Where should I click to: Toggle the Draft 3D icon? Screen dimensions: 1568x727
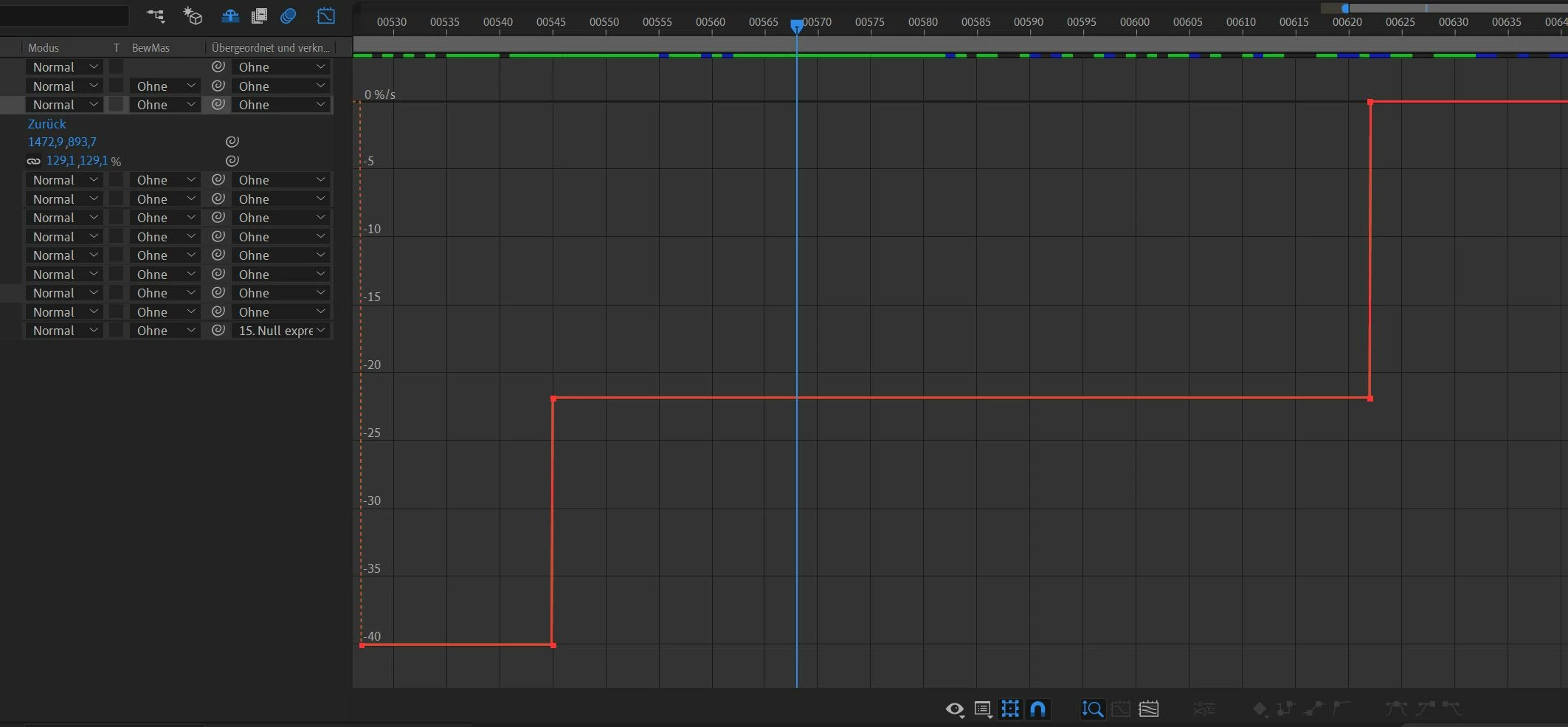point(193,15)
